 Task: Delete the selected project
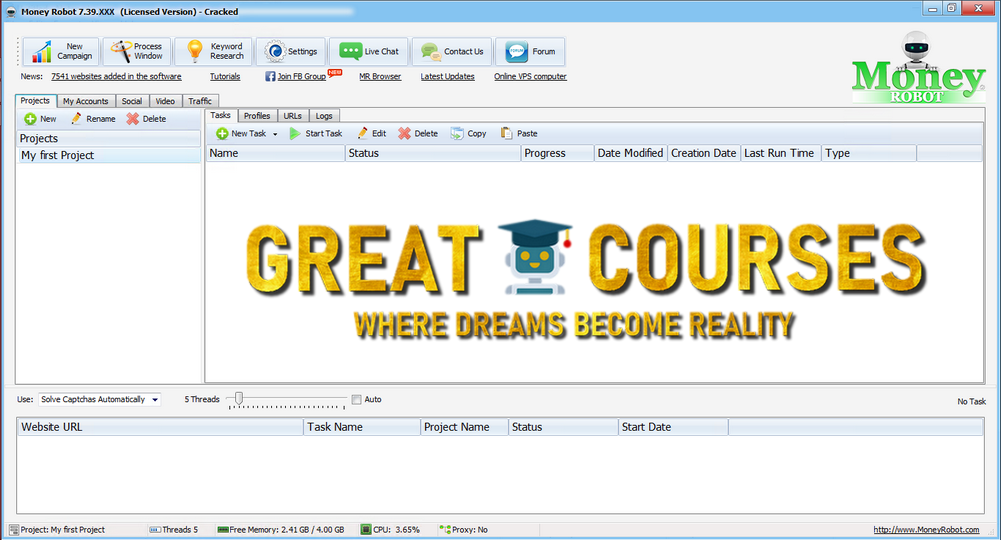[x=146, y=119]
